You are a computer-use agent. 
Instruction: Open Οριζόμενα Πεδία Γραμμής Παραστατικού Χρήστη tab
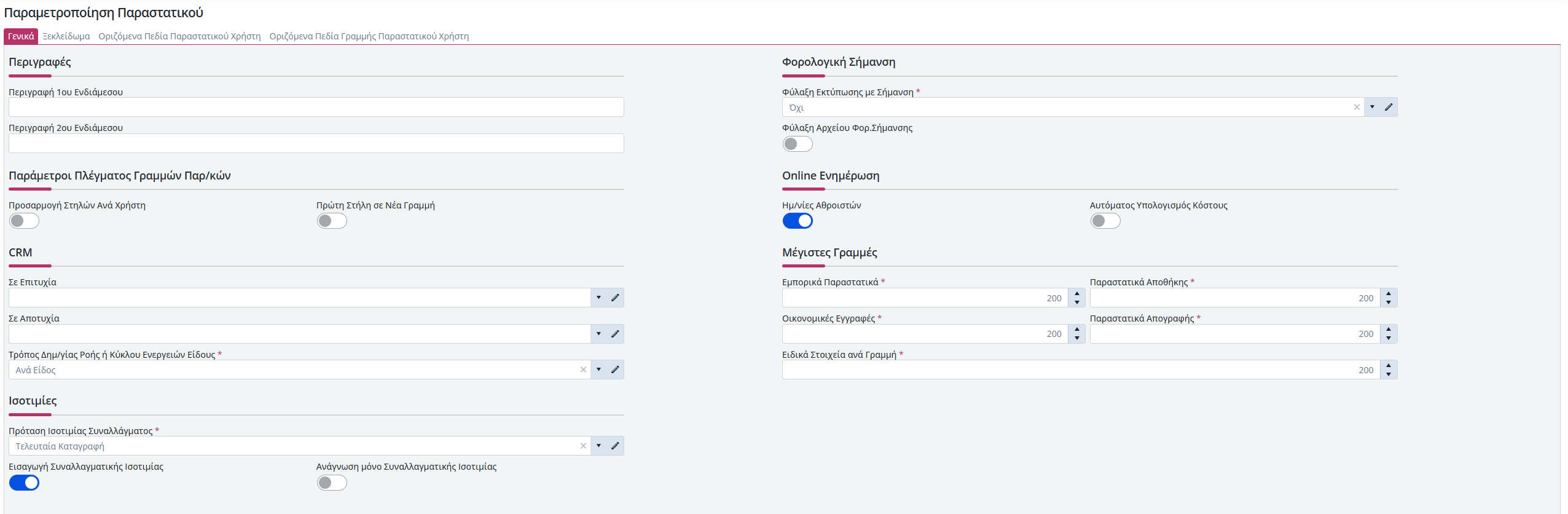click(x=369, y=36)
